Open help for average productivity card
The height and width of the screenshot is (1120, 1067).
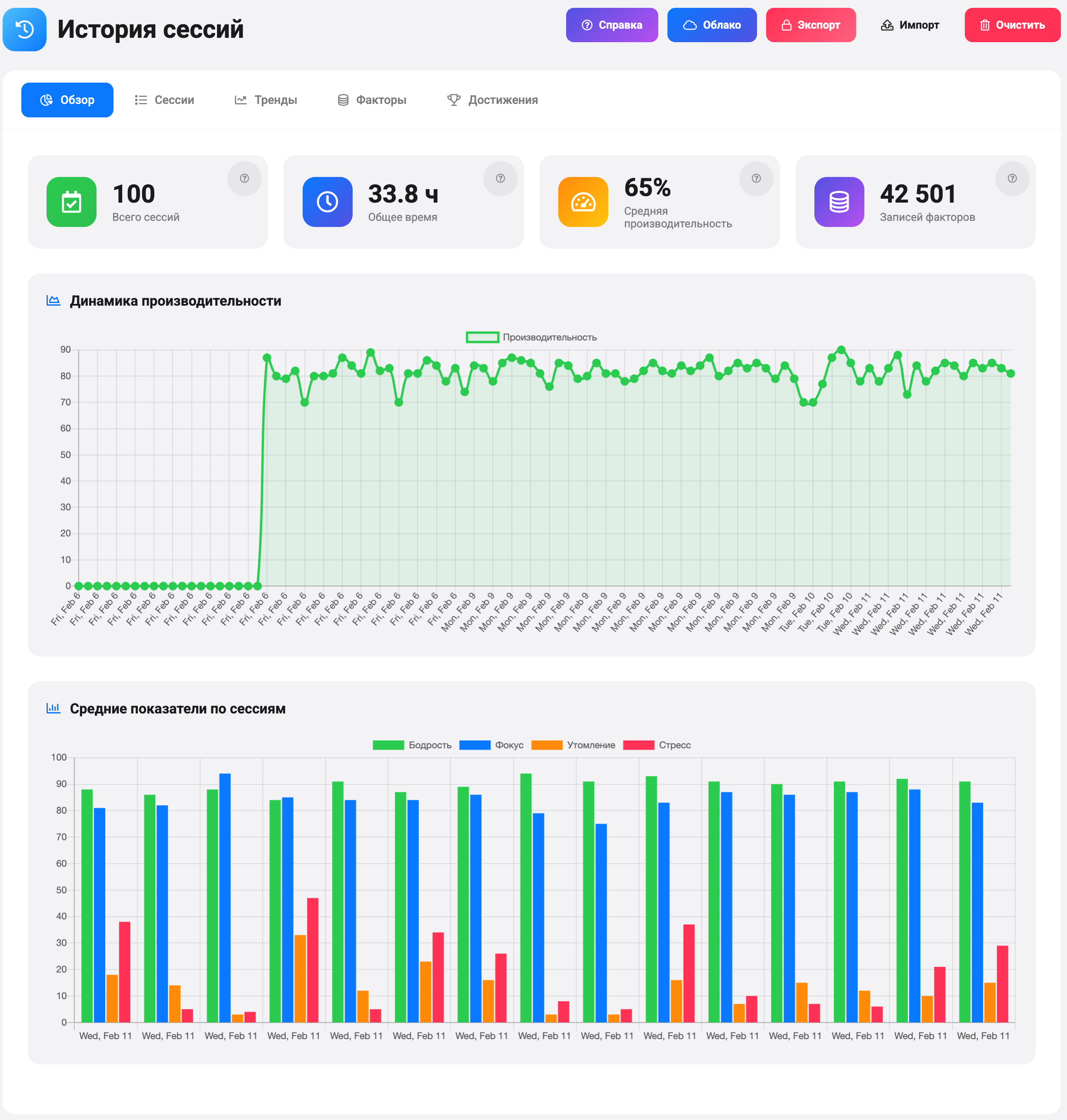[756, 179]
